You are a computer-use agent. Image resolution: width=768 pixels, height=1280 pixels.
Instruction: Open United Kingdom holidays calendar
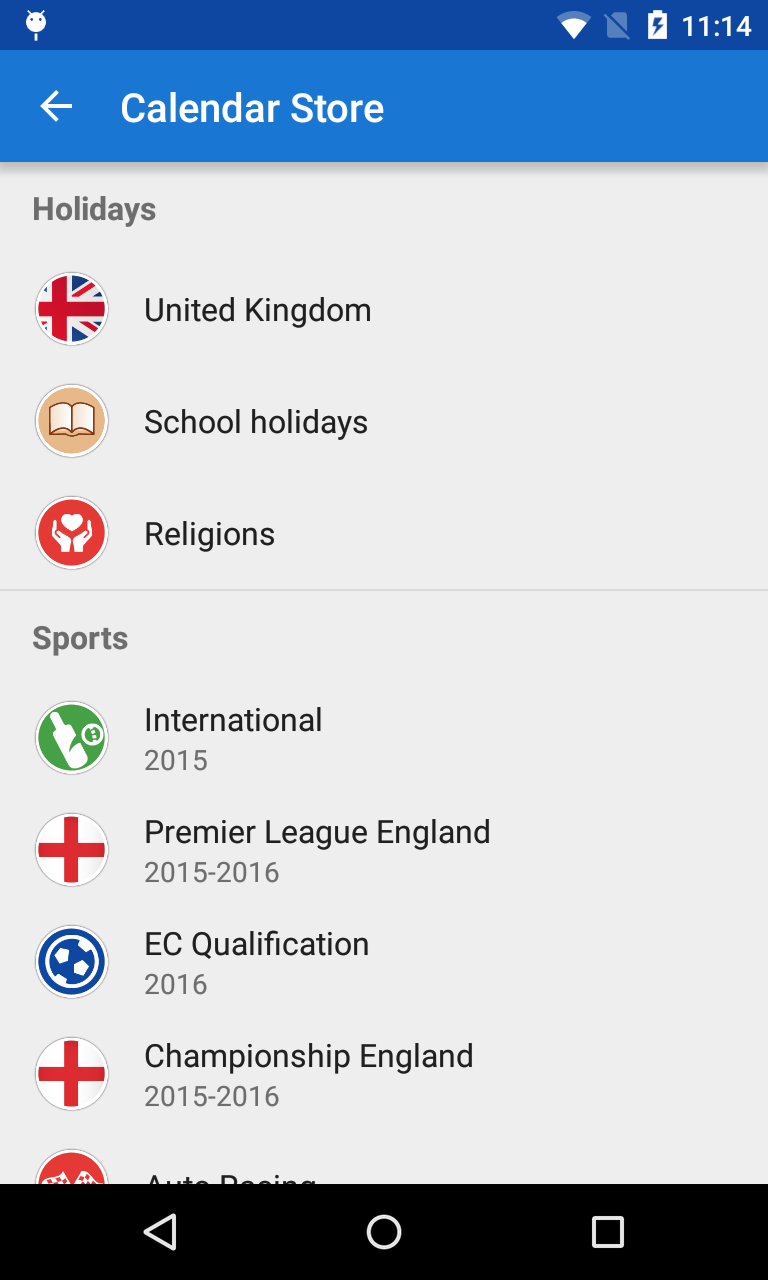coord(258,310)
